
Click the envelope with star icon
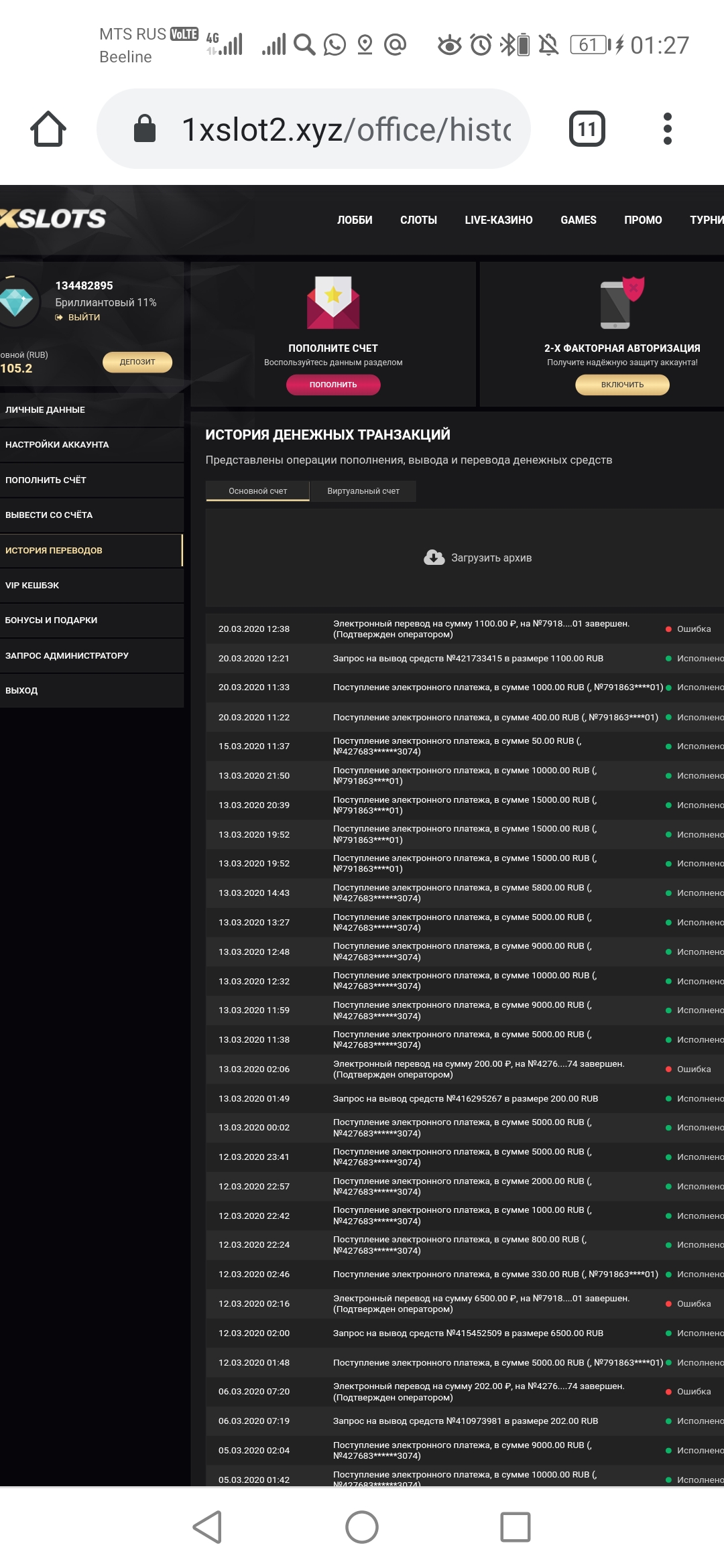click(x=333, y=303)
